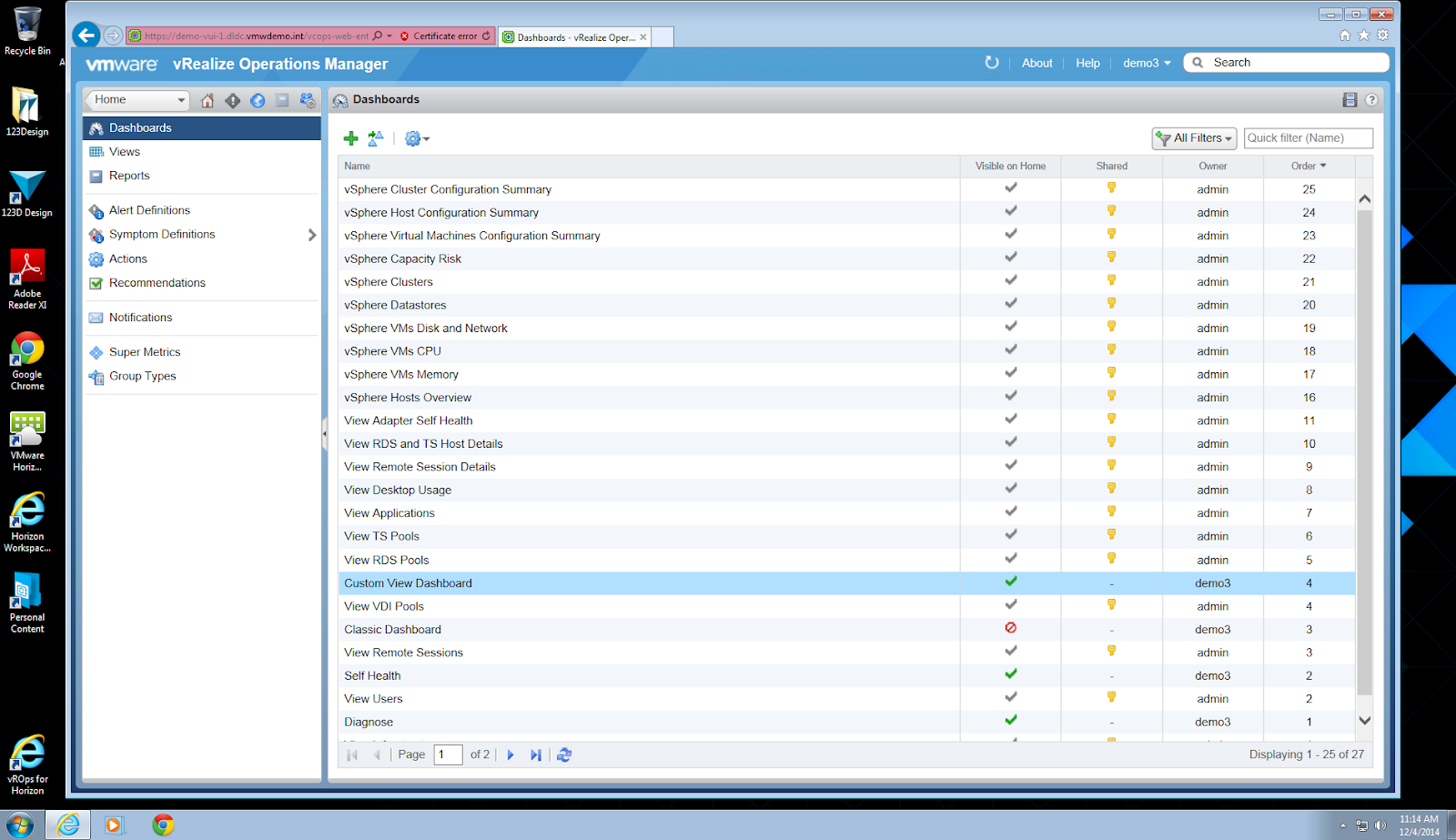Click Shared icon for View Remote Sessions

(x=1111, y=651)
